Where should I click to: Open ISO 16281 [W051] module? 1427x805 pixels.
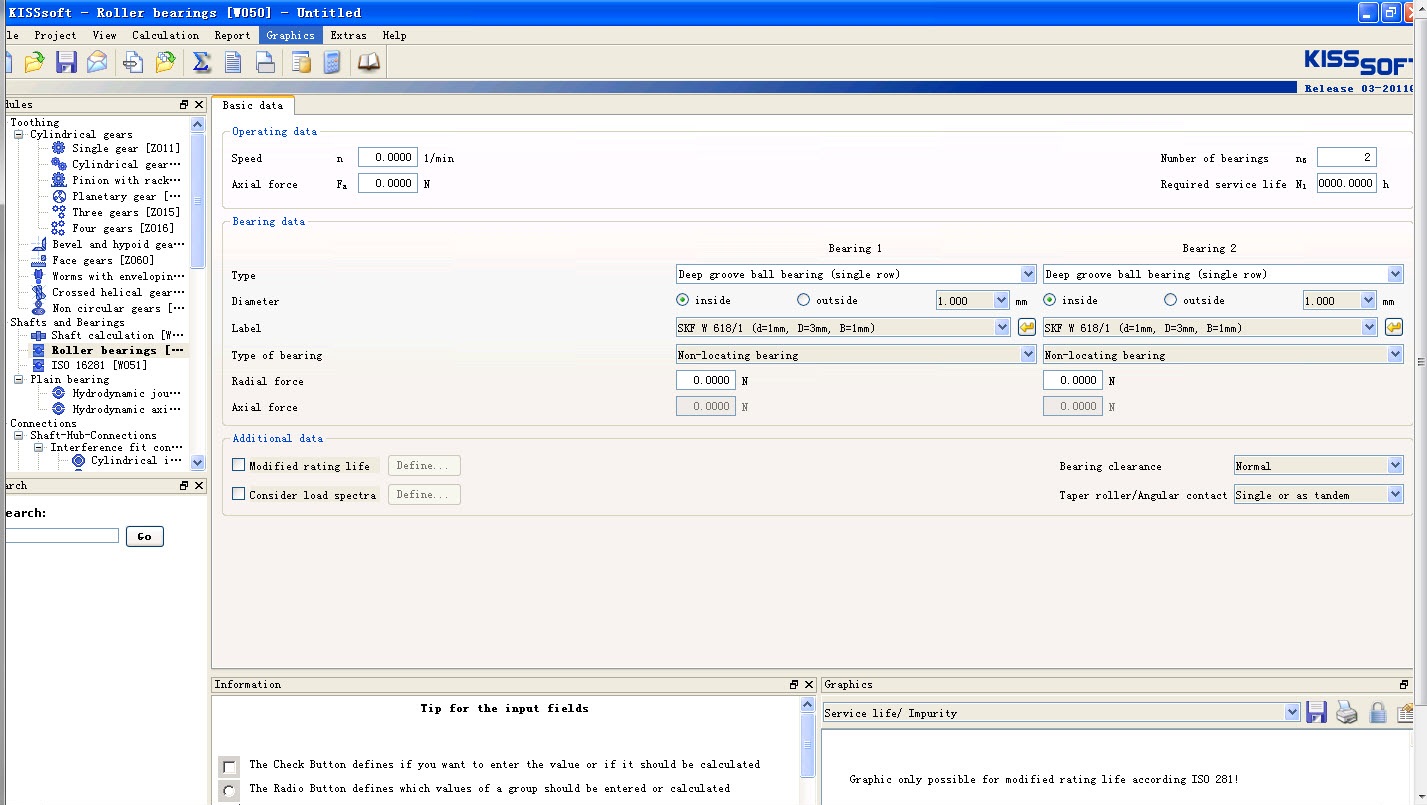(100, 365)
